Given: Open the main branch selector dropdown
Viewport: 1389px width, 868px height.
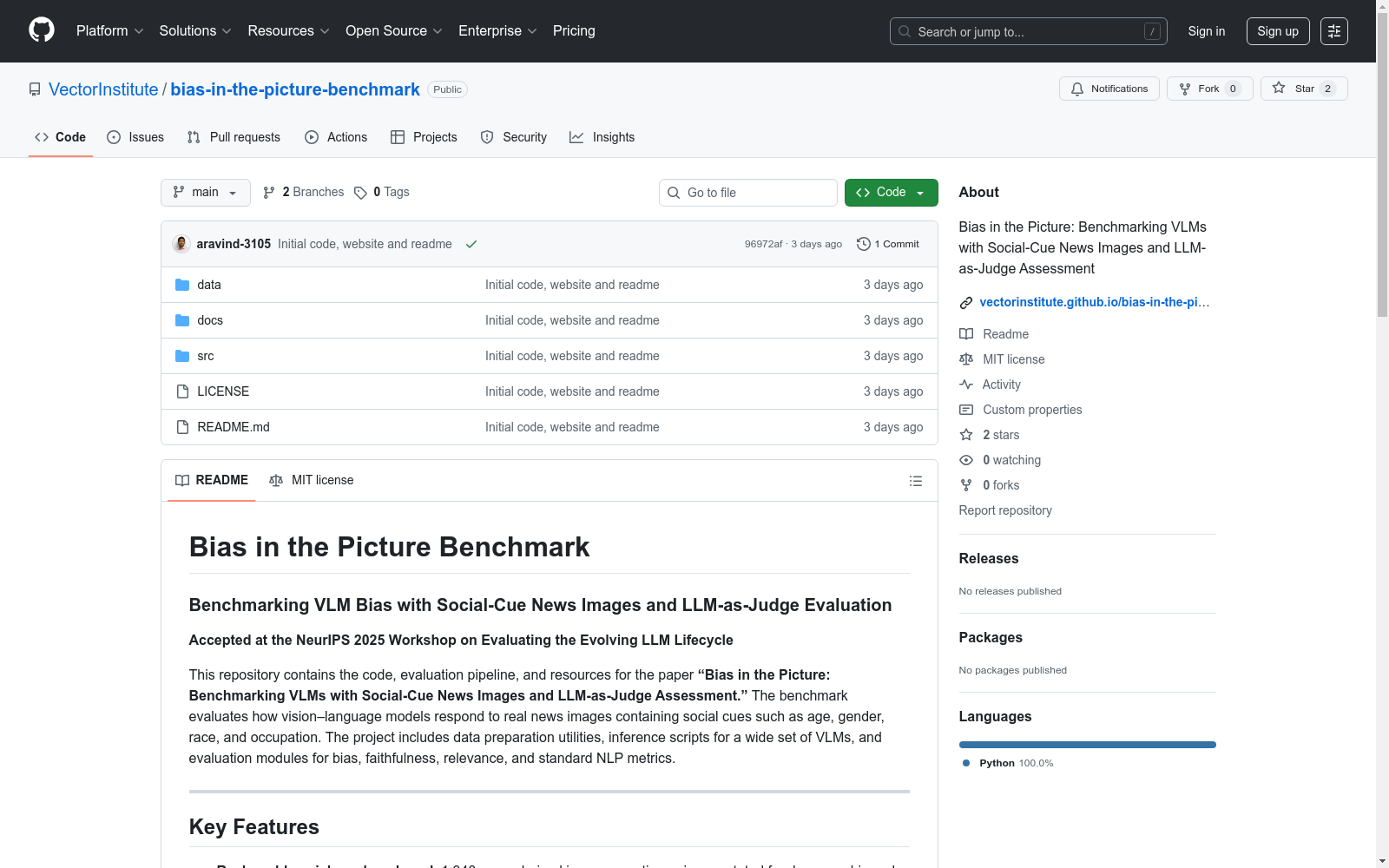Looking at the screenshot, I should point(206,193).
